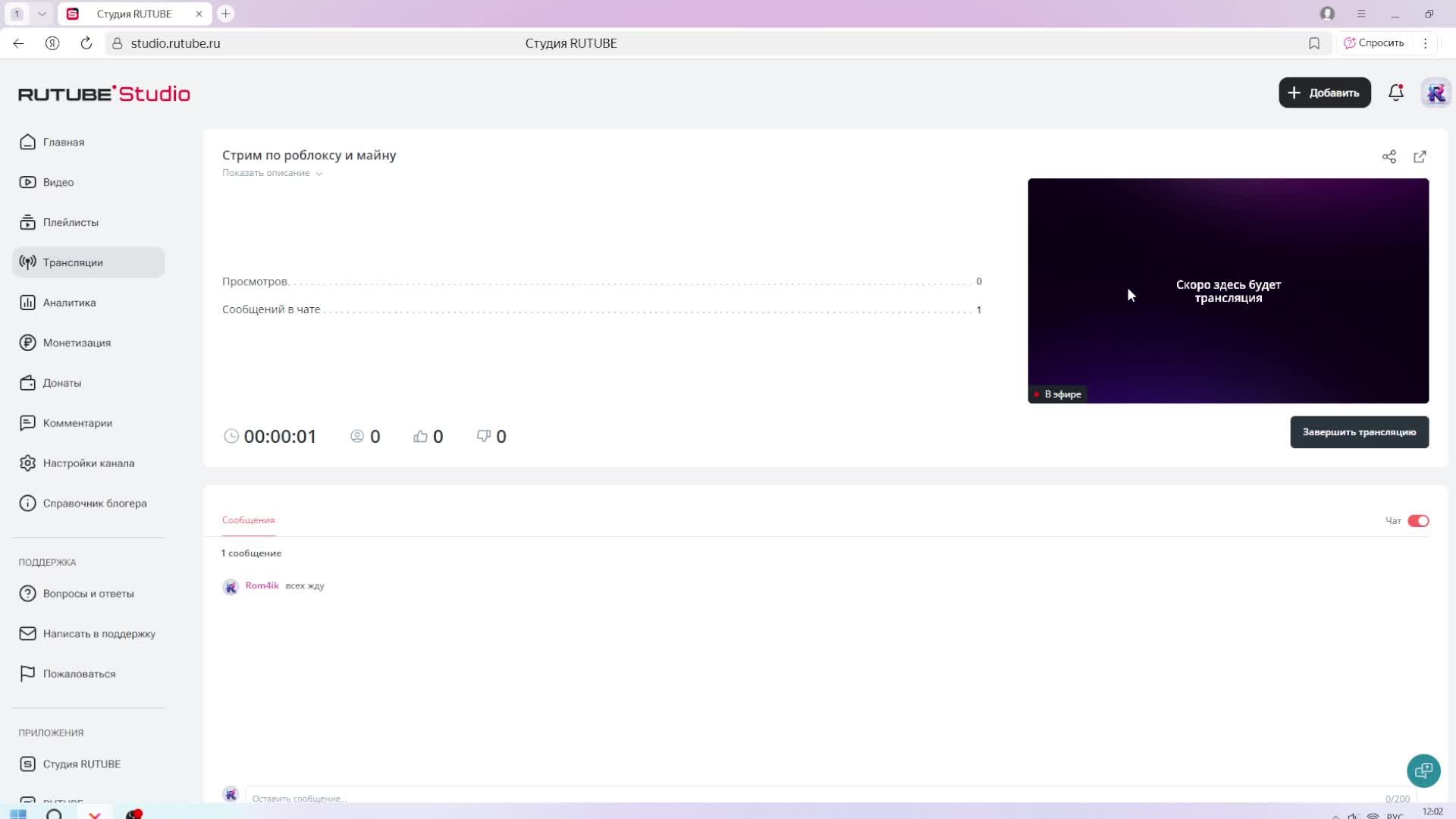
Task: Click the stream preview player thumbnail
Action: point(1228,290)
